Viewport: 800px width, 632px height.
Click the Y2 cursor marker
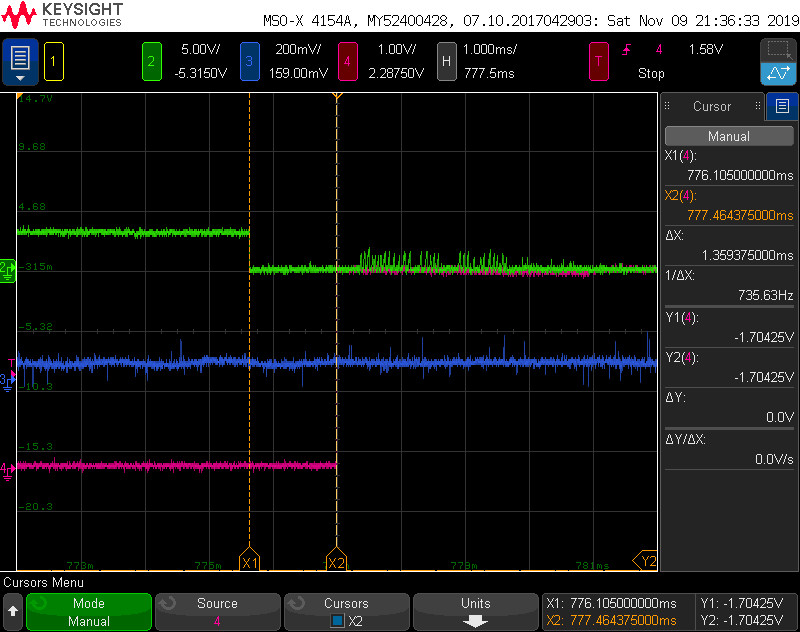649,562
